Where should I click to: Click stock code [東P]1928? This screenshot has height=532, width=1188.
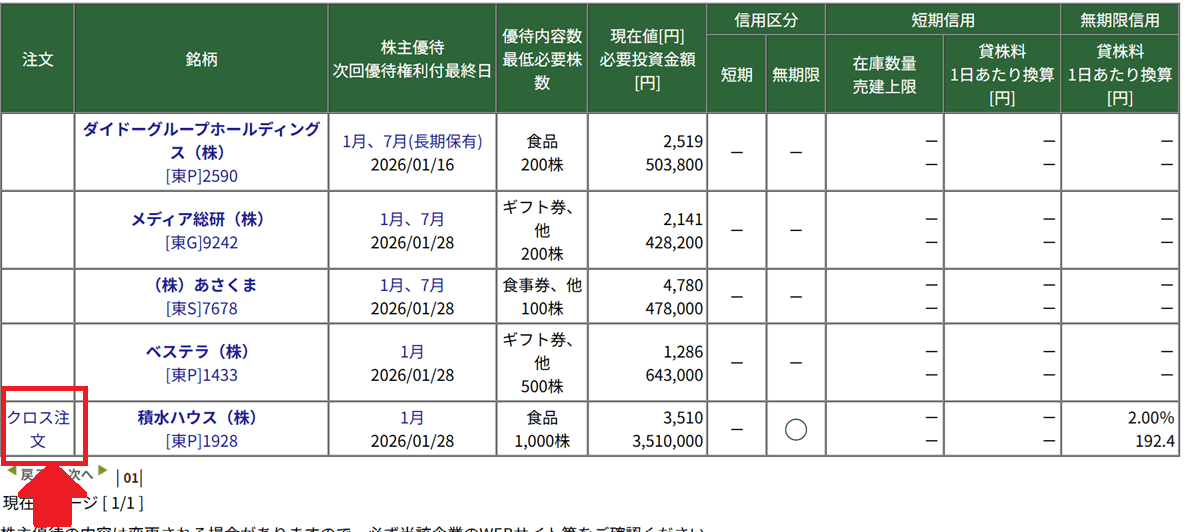[201, 441]
